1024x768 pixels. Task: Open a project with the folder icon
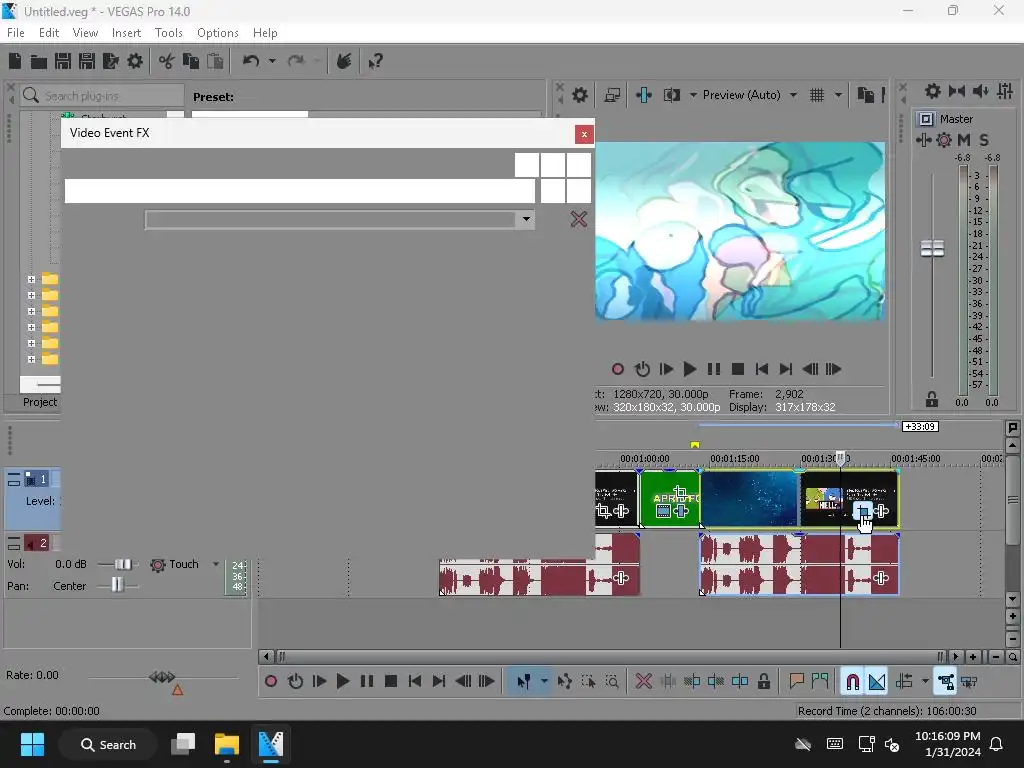pos(39,61)
